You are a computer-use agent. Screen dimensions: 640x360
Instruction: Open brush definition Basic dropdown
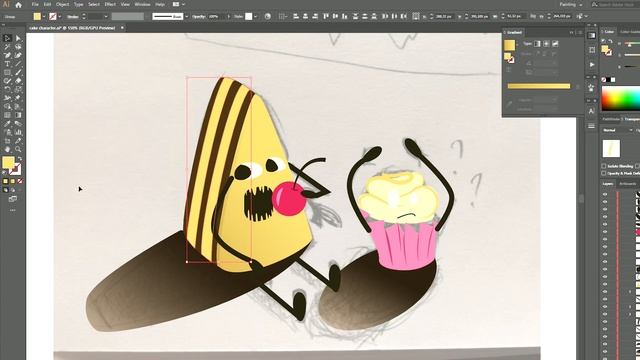tap(186, 16)
